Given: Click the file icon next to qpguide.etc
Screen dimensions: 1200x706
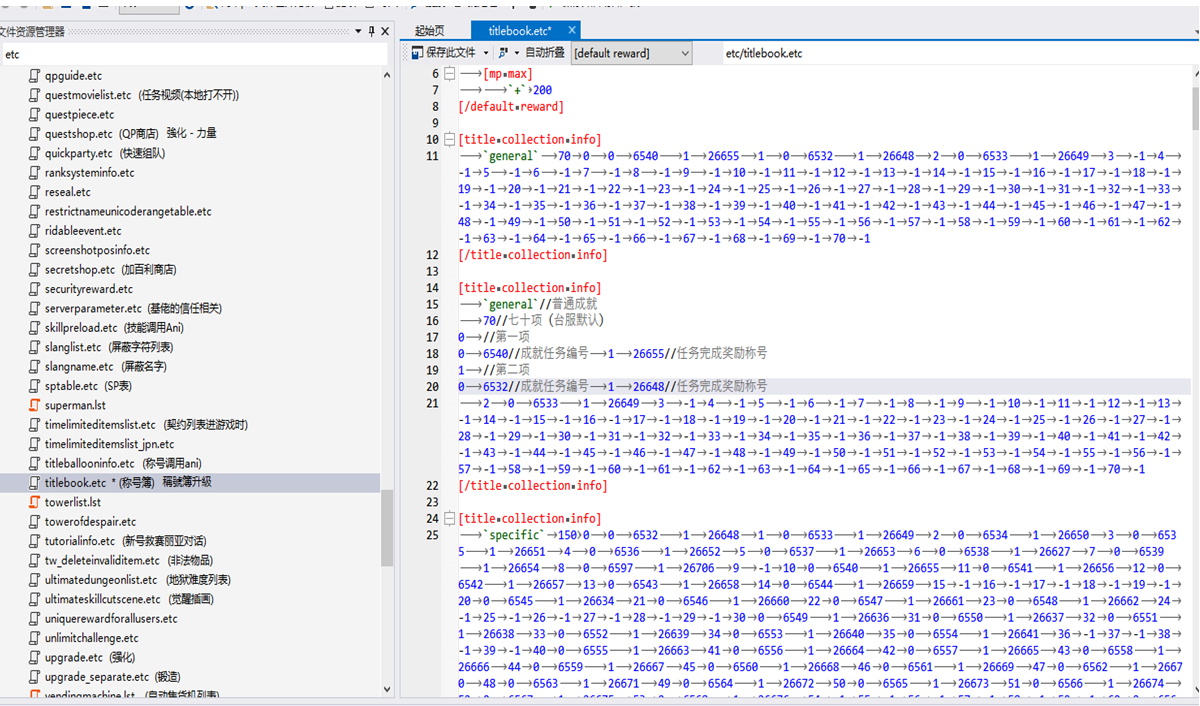Looking at the screenshot, I should coord(34,76).
